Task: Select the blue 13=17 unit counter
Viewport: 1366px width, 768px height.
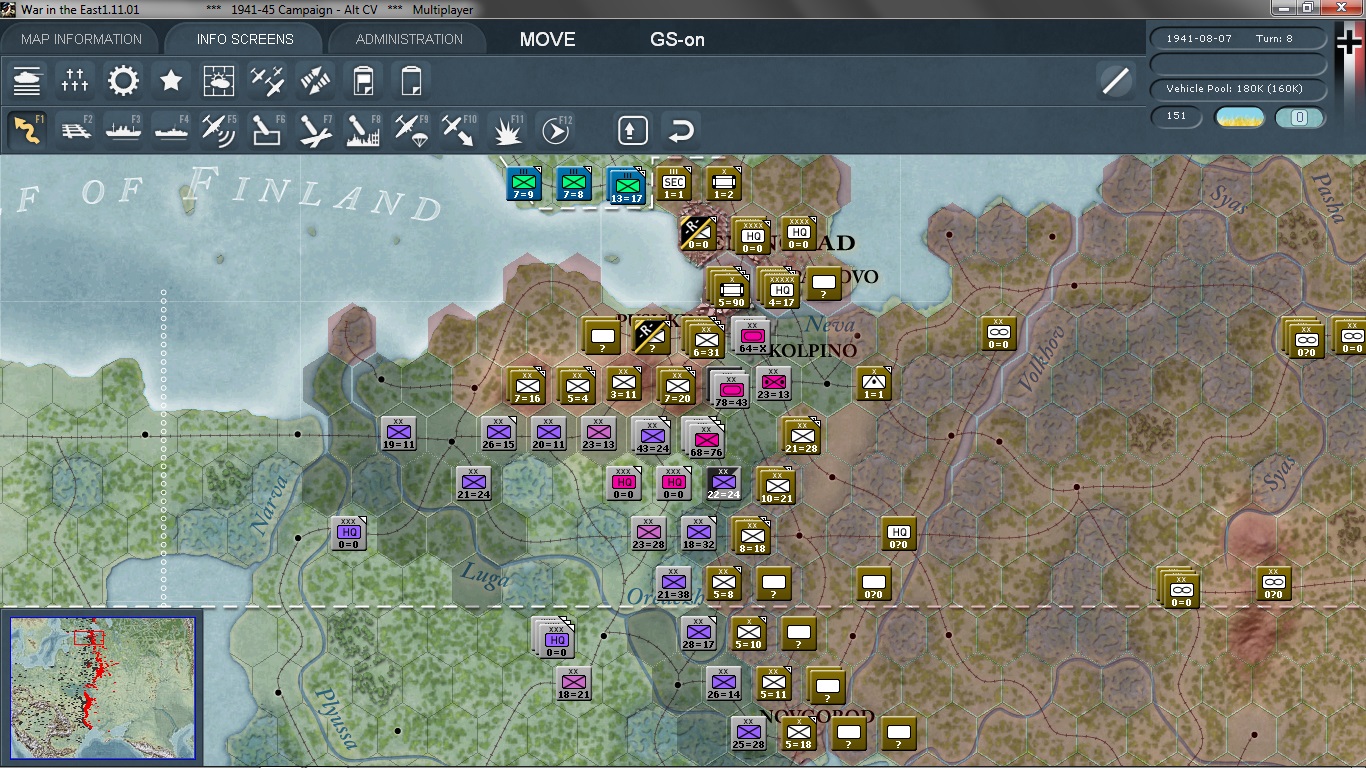Action: [x=626, y=184]
